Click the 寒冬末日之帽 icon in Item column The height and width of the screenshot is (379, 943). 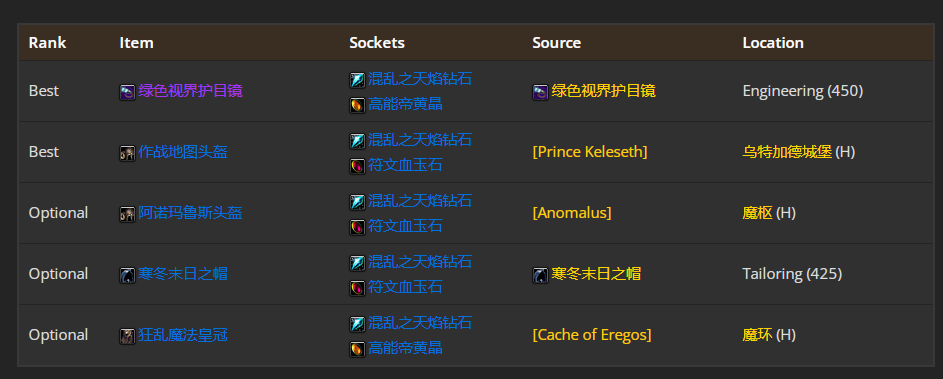point(127,275)
